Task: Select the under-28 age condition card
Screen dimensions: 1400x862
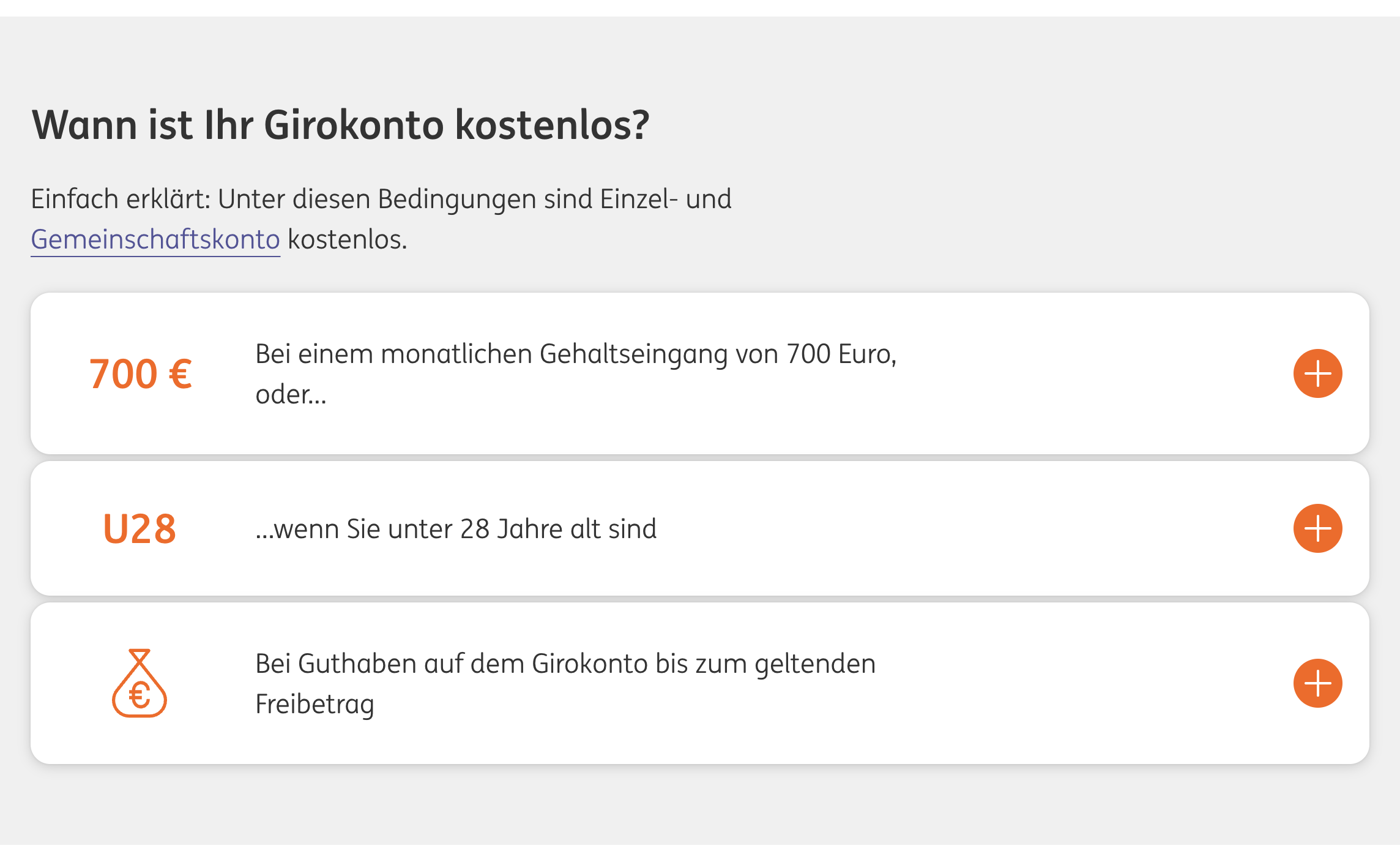Action: coord(700,528)
